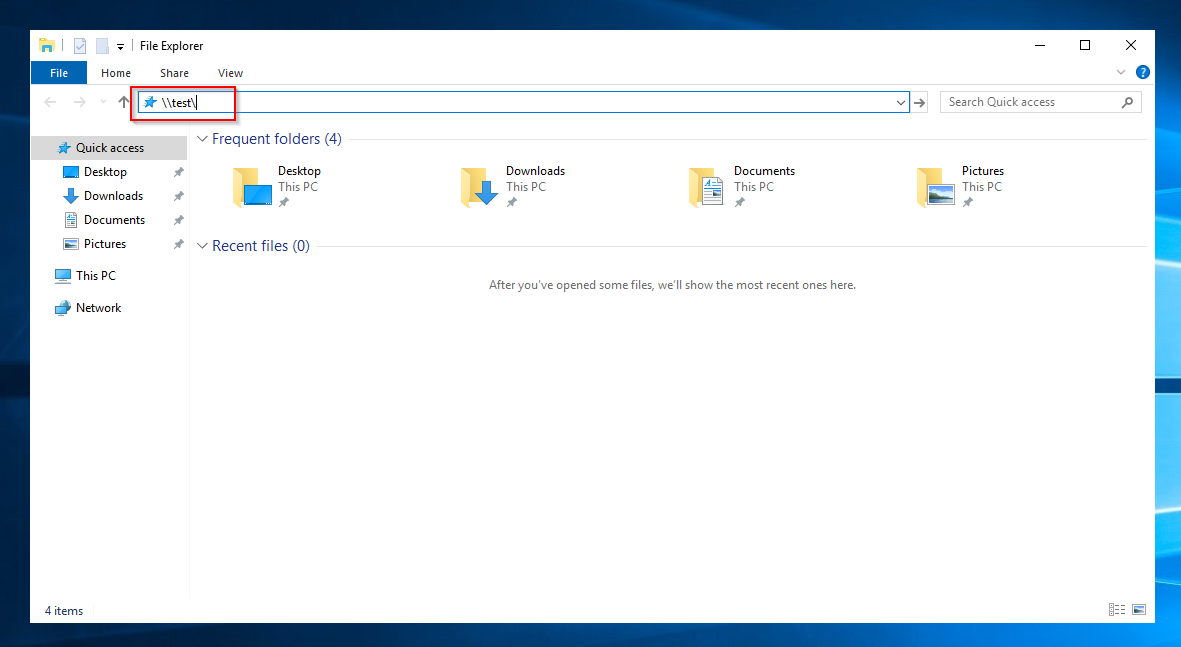
Task: Switch to Large icons view in status bar
Action: [x=1139, y=609]
